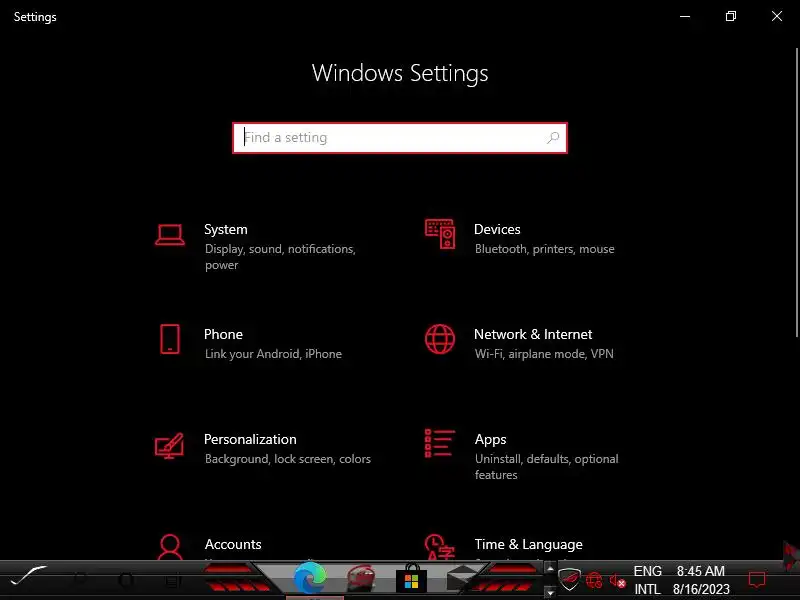Restore down the Settings window
Viewport: 800px width, 600px height.
click(731, 16)
